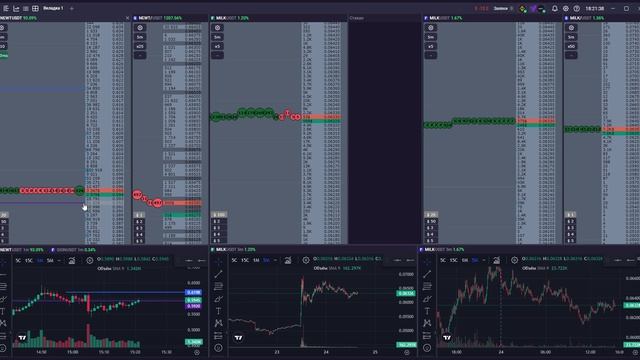This screenshot has width=640, height=360.
Task: Set 5M timeframe on NEWT chart
Action: coord(50,260)
